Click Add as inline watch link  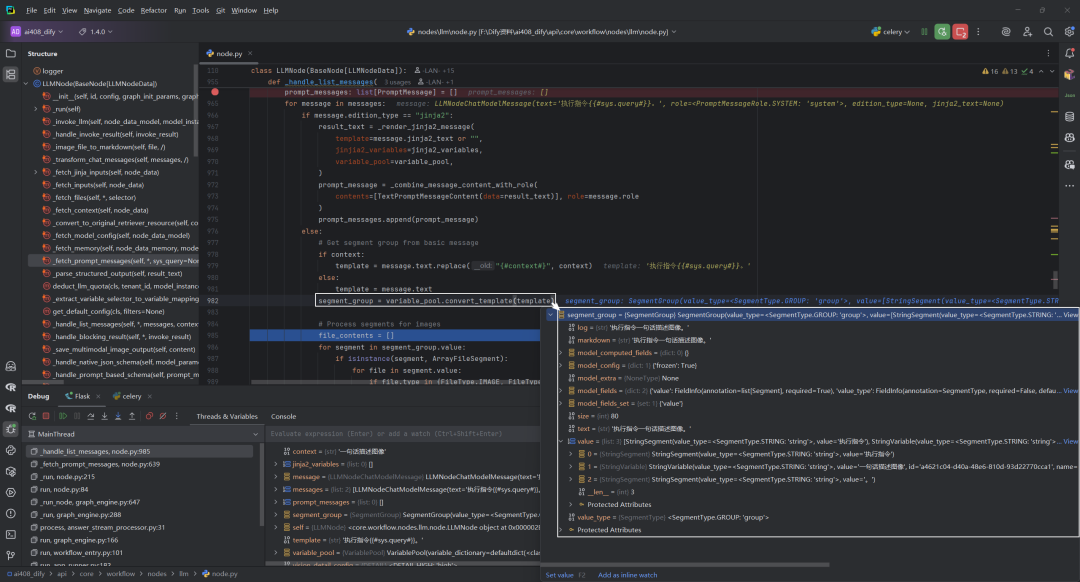627,575
